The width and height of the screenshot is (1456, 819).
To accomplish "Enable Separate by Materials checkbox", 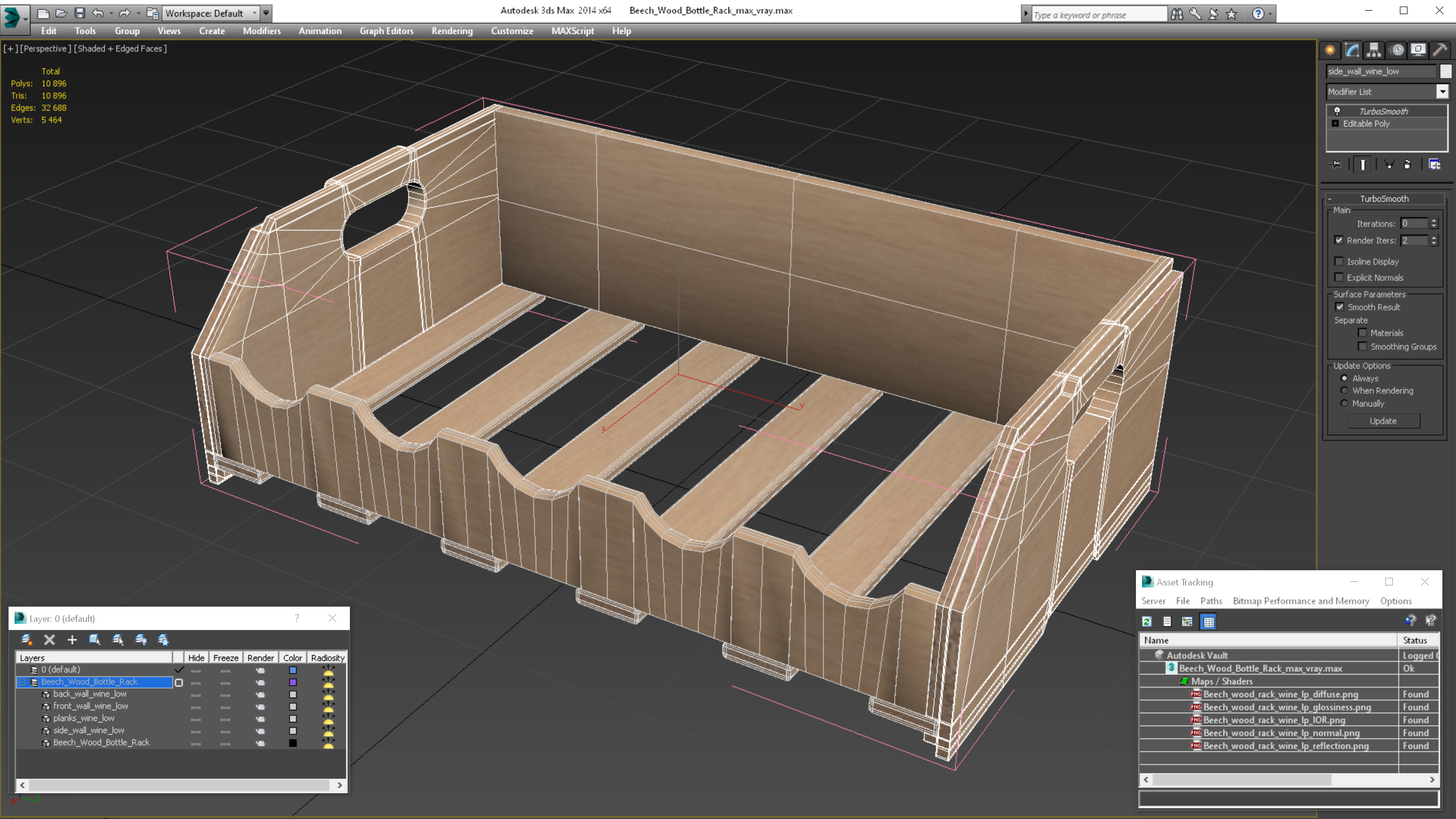I will tap(1363, 333).
